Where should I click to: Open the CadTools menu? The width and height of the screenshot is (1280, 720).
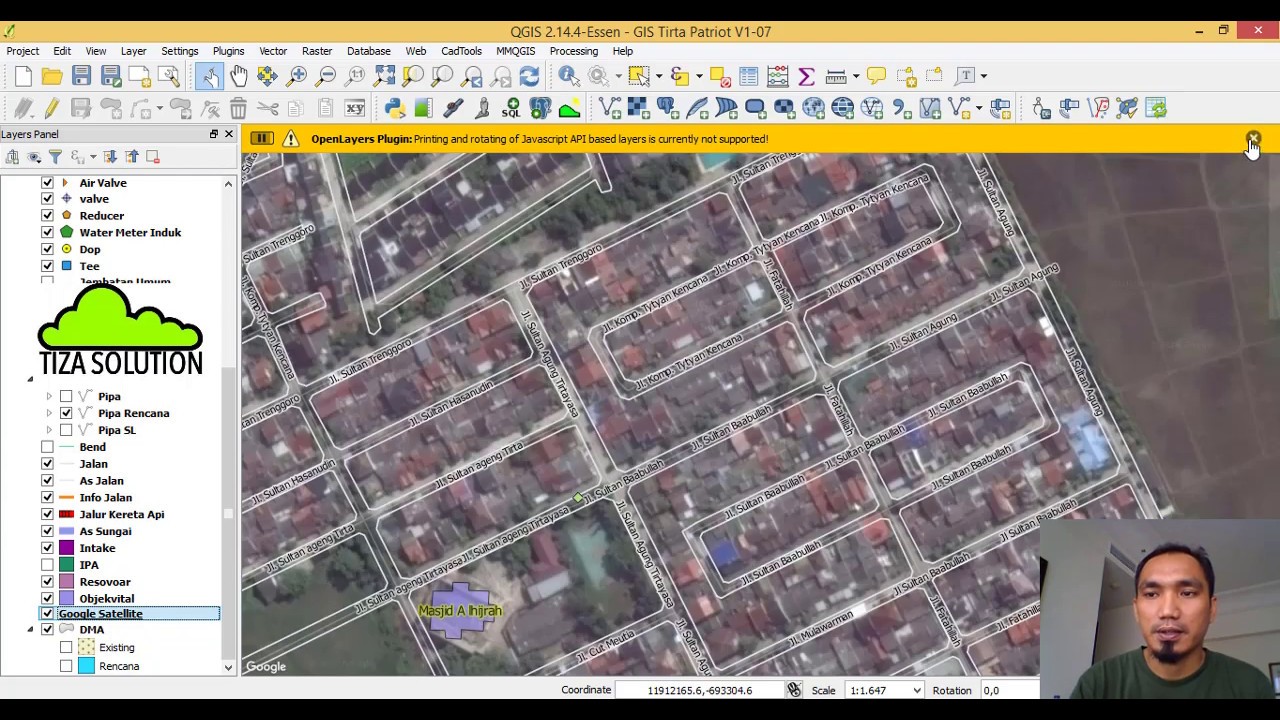pos(461,51)
